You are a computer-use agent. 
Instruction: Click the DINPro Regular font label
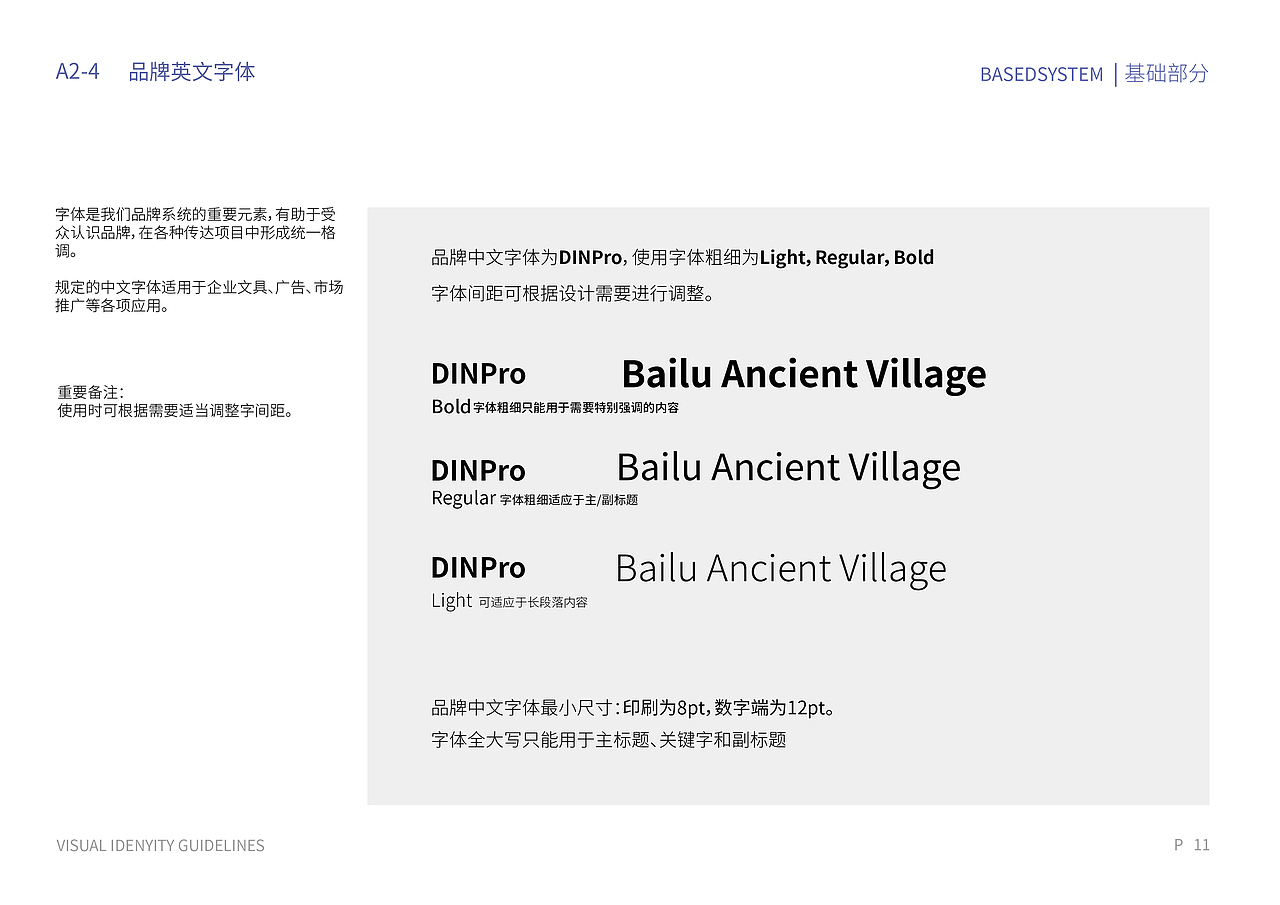[x=478, y=470]
